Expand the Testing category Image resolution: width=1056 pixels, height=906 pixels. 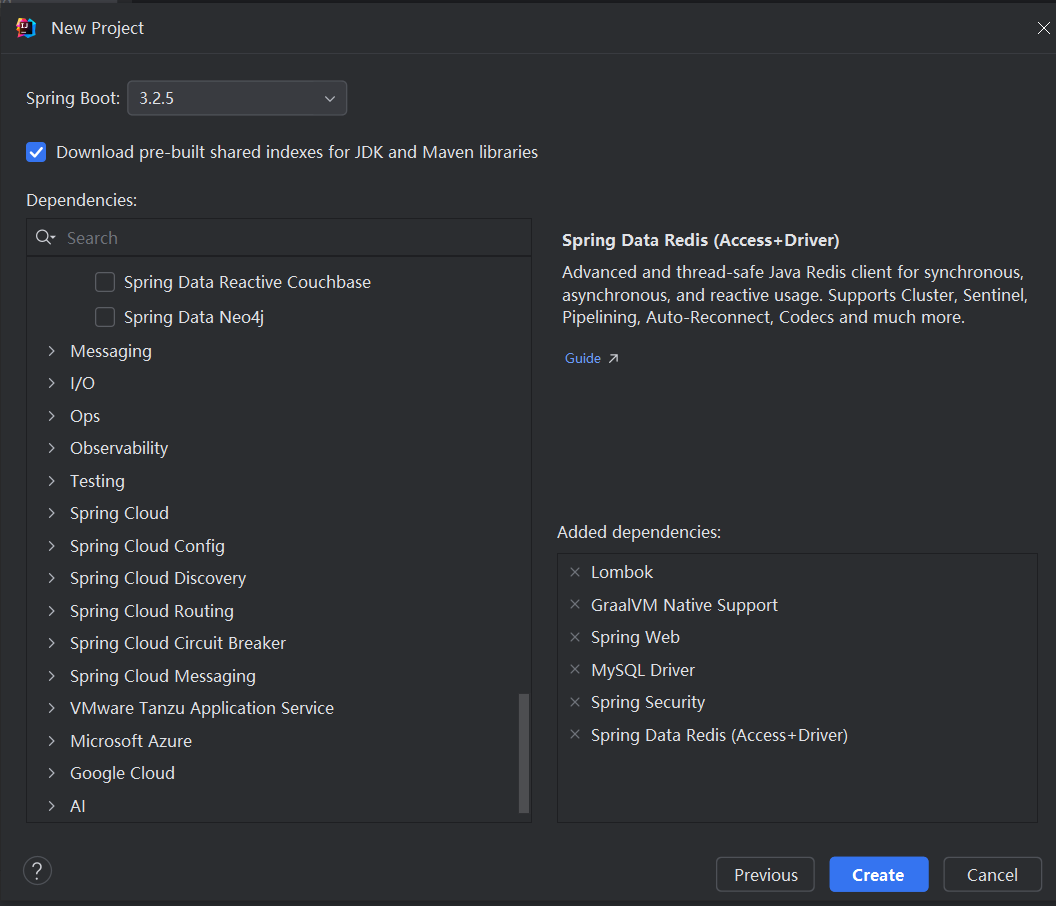coord(52,480)
